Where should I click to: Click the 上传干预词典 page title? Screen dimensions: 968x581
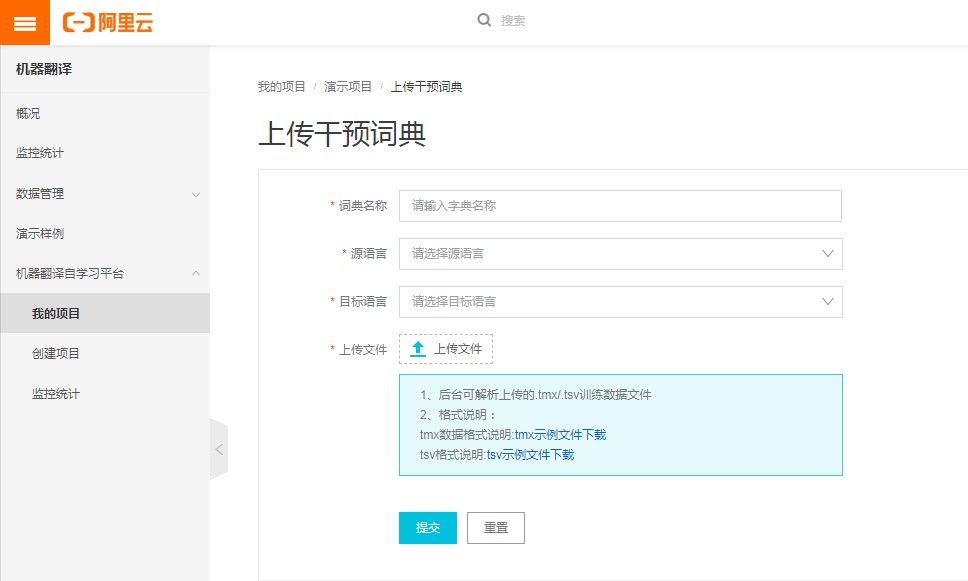click(342, 134)
